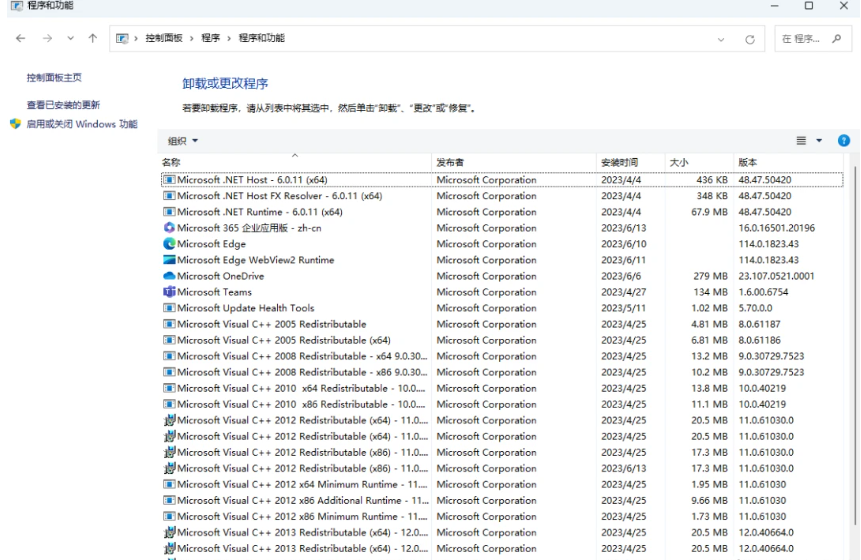Open 程序 breadcrumb
The image size is (861, 560).
[210, 38]
